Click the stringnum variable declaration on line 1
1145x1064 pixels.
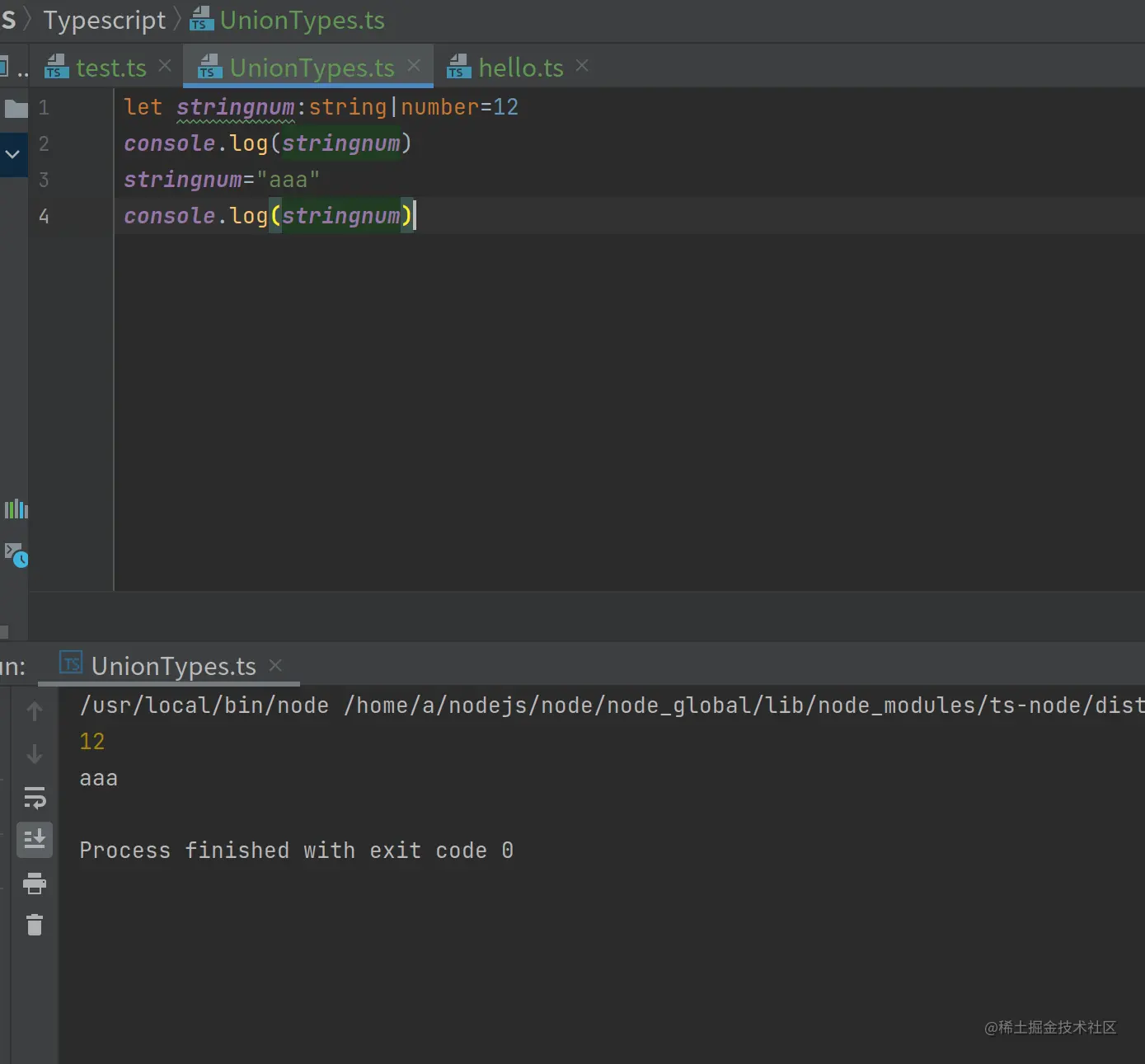(236, 107)
